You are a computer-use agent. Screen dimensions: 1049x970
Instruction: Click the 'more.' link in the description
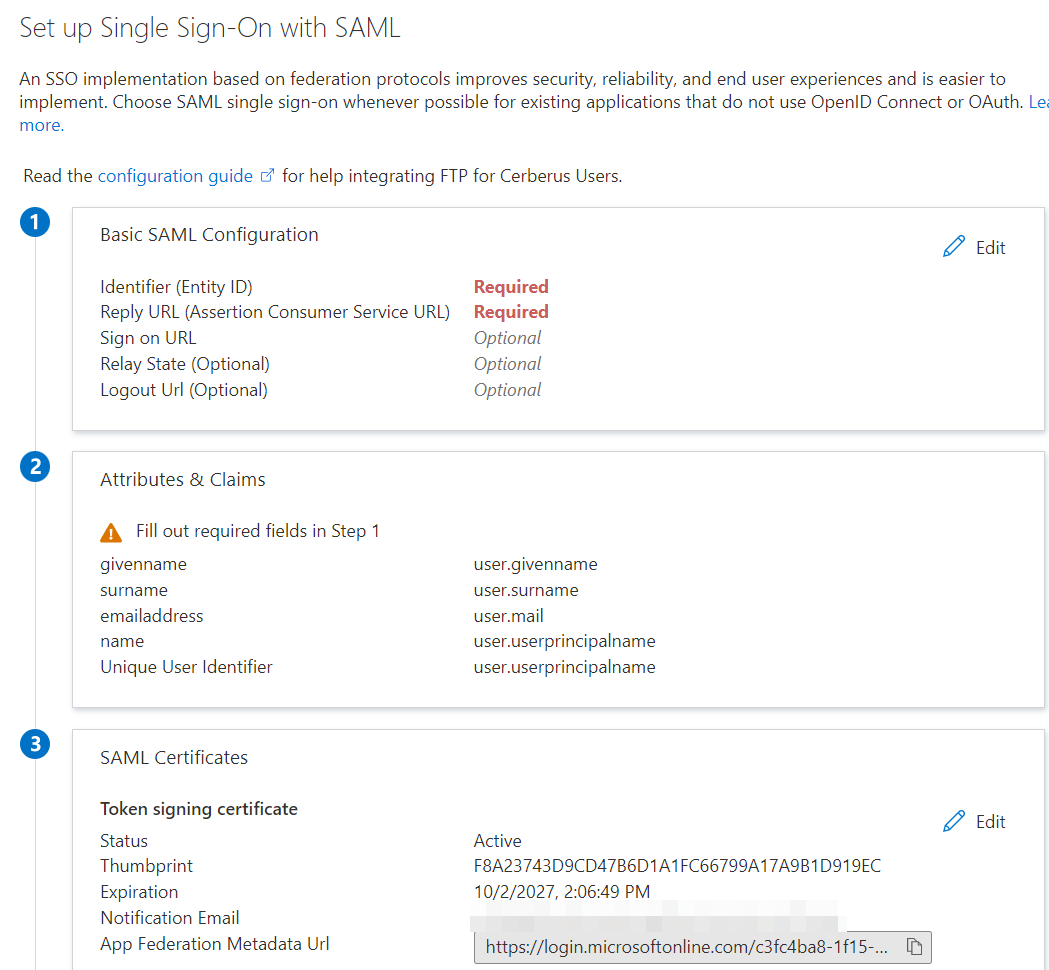click(41, 125)
